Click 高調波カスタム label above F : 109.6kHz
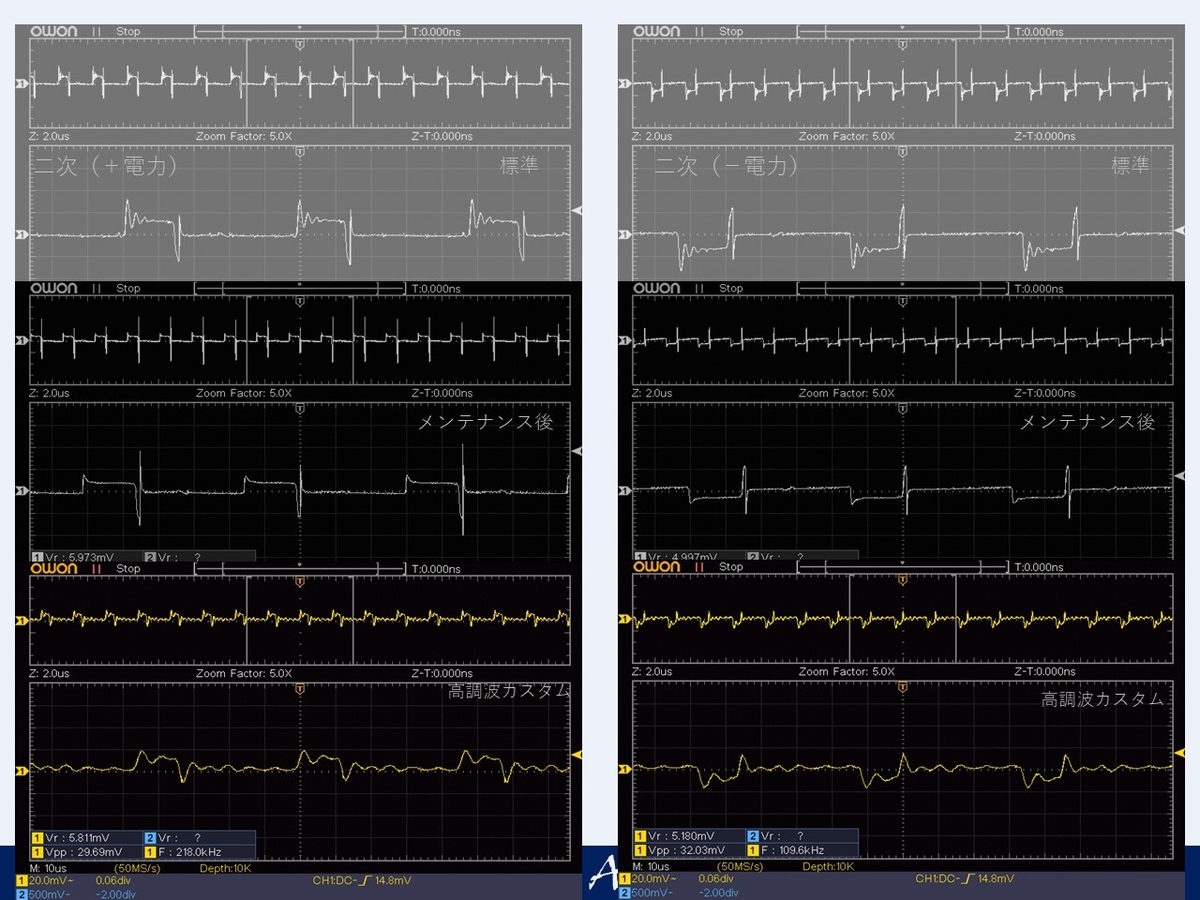1200x900 pixels. 1103,700
